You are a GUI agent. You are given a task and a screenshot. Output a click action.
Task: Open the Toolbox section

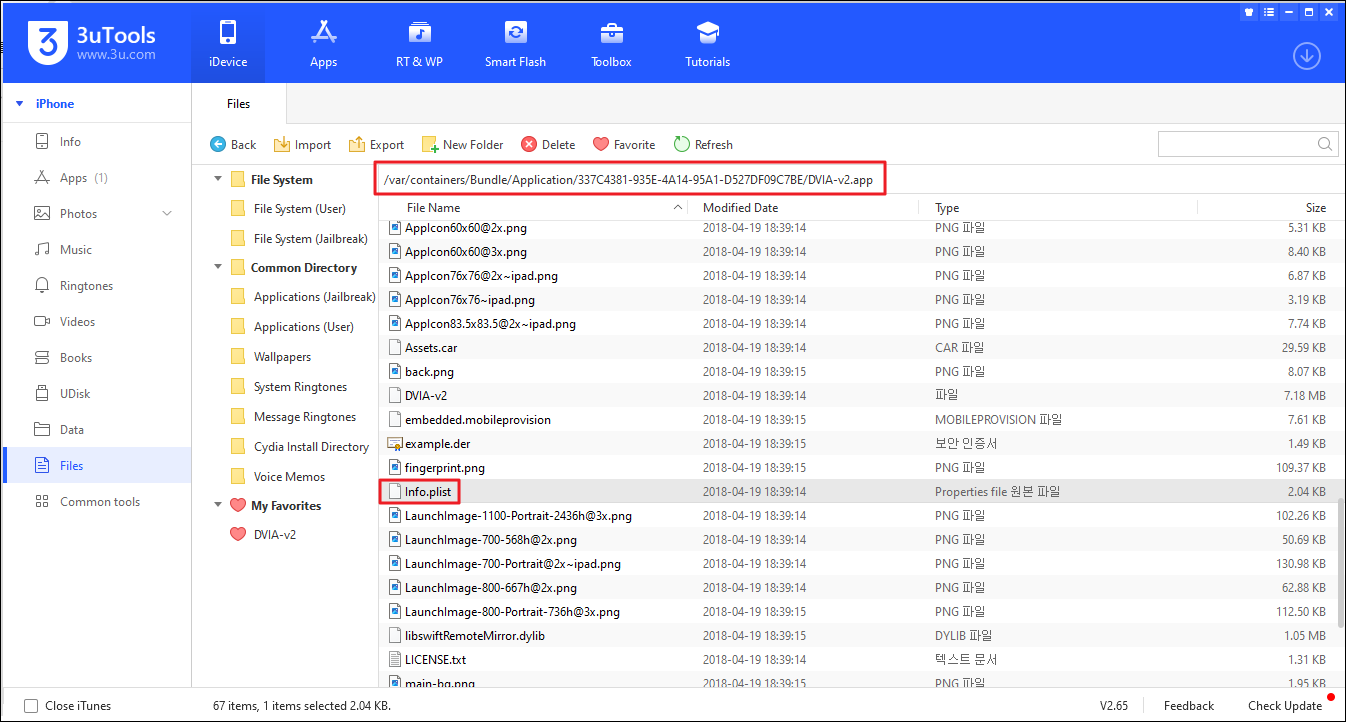[x=611, y=44]
